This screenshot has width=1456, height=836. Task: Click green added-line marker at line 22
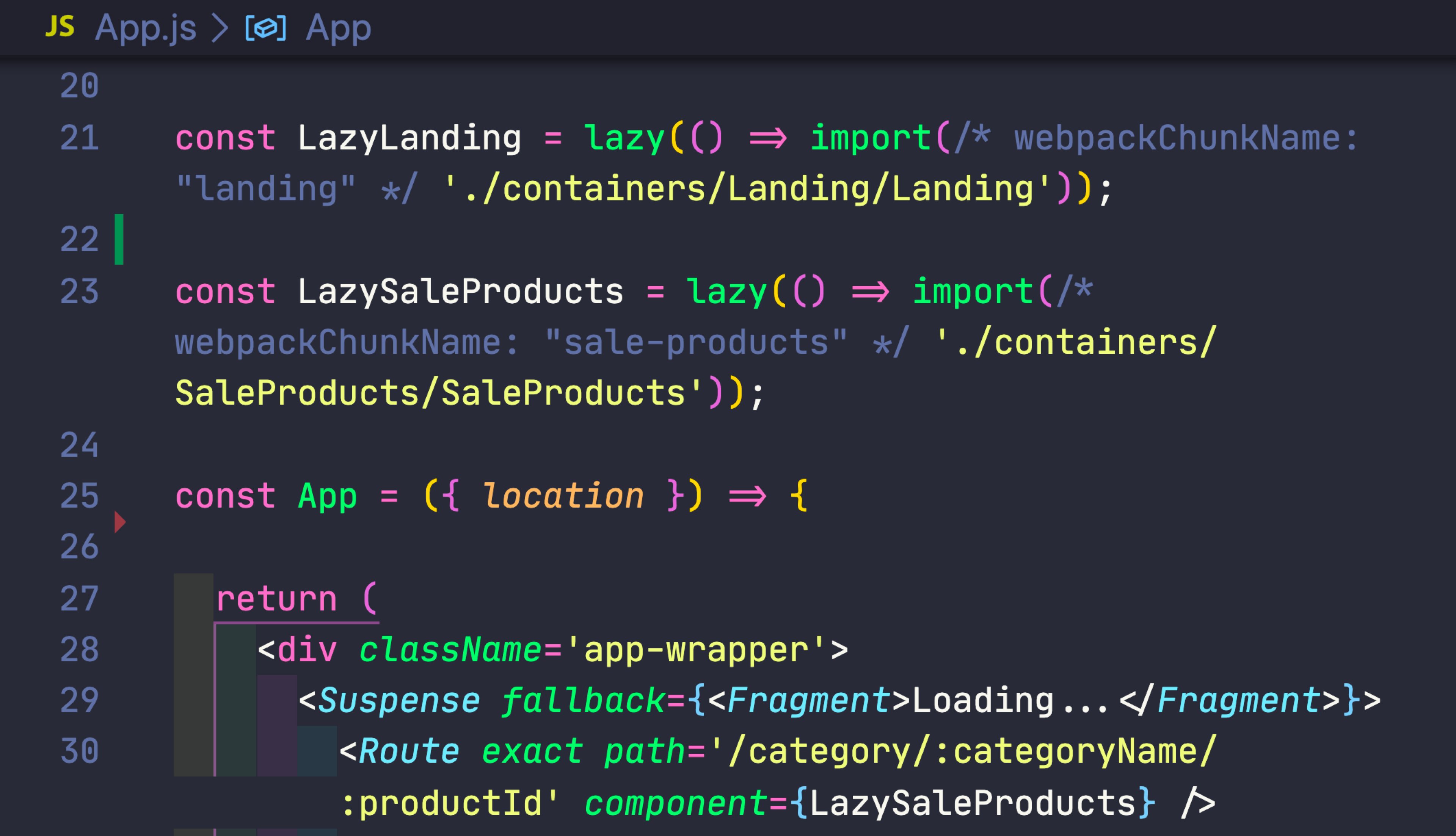coord(119,240)
